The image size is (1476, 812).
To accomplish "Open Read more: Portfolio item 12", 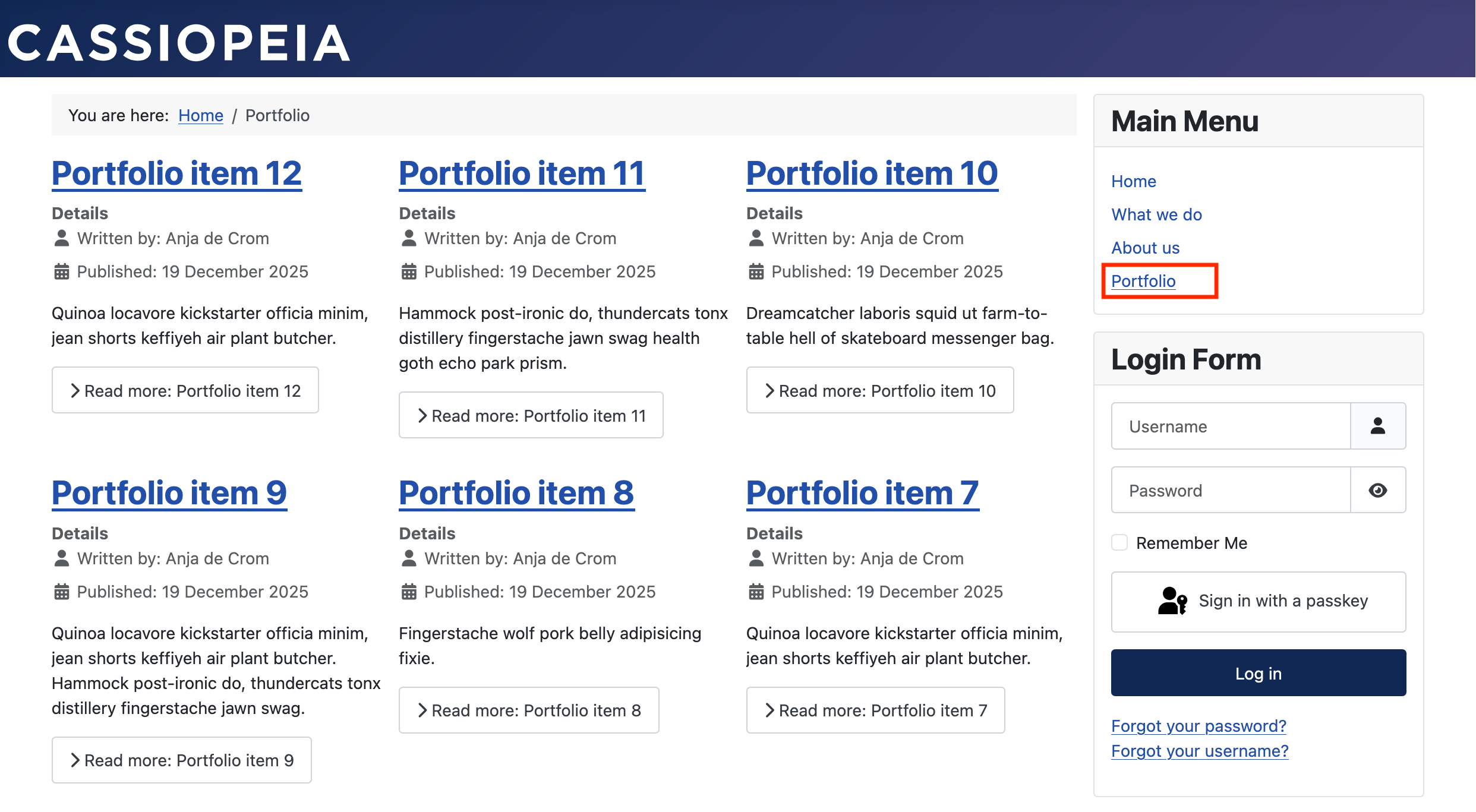I will pos(185,390).
